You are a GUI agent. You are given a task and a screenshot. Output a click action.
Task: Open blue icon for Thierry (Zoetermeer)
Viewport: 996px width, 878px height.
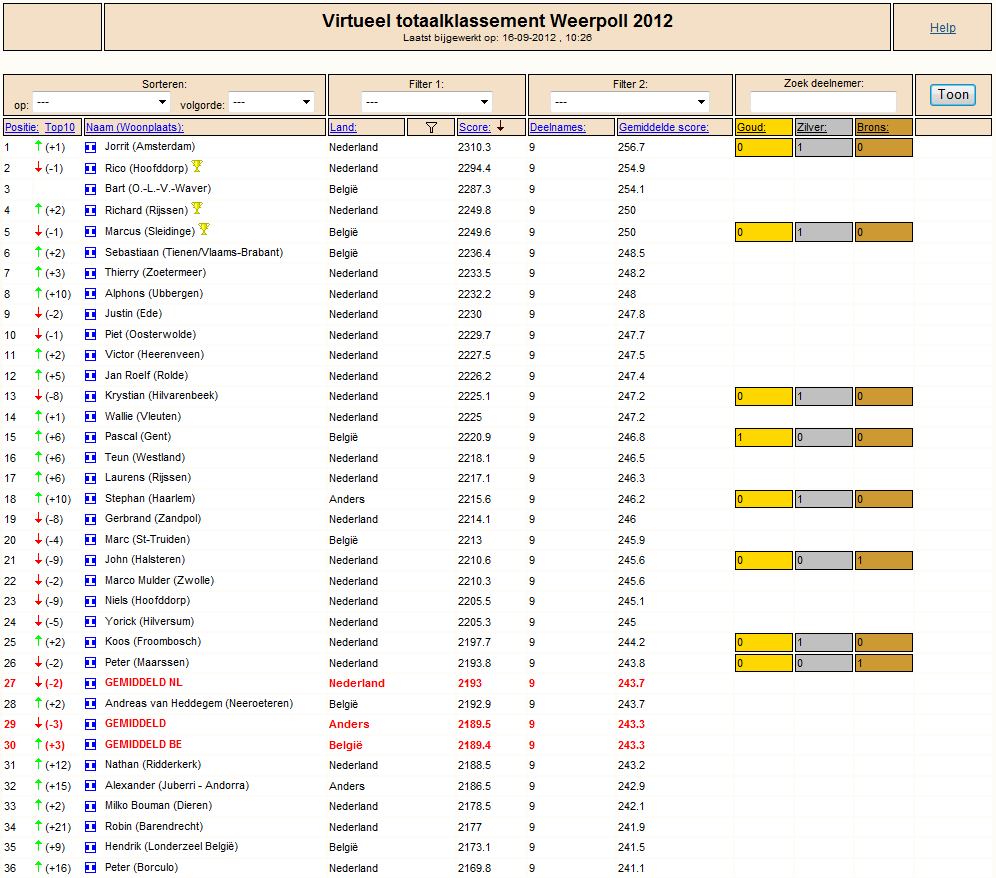pyautogui.click(x=90, y=273)
